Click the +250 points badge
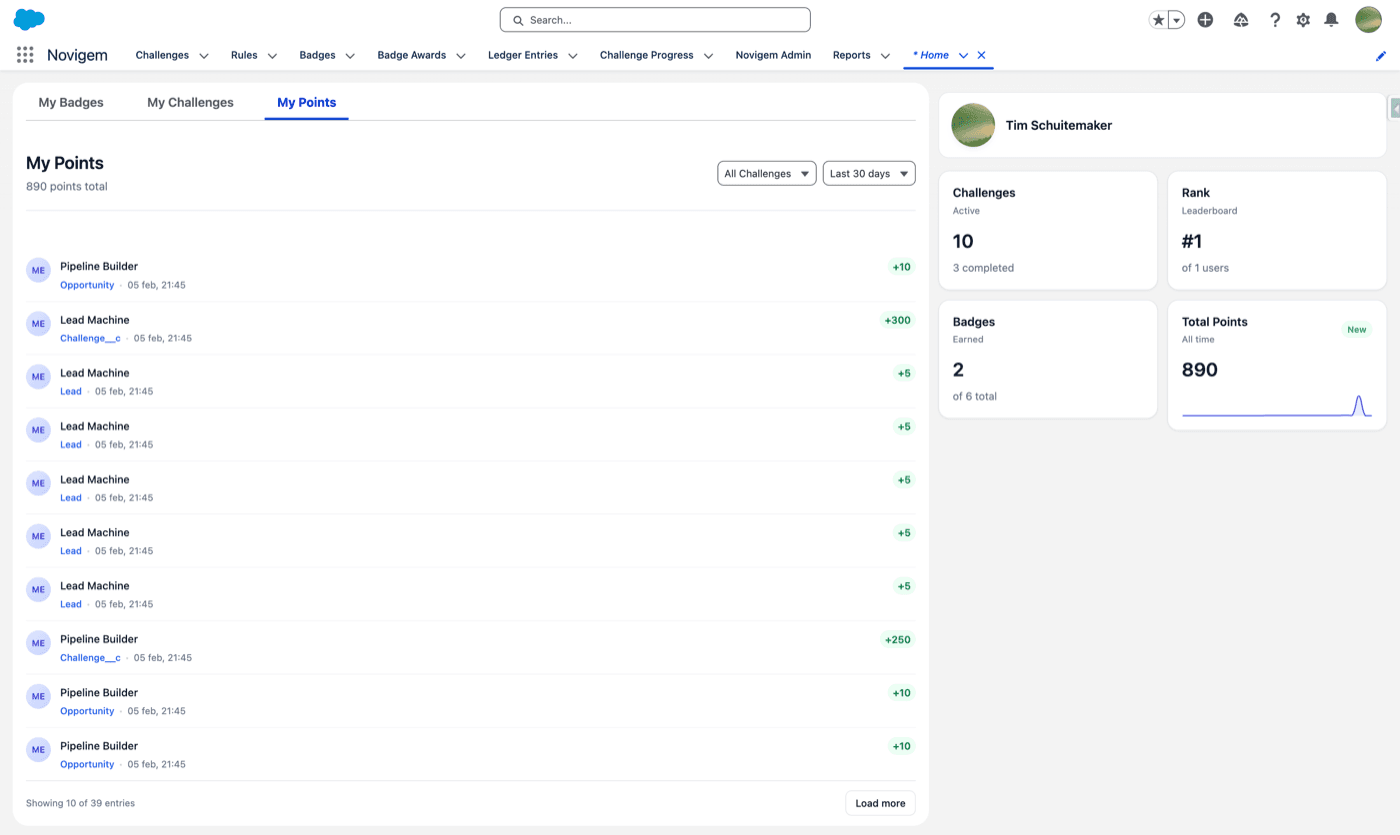Screen dimensions: 1400x835 (x=897, y=640)
